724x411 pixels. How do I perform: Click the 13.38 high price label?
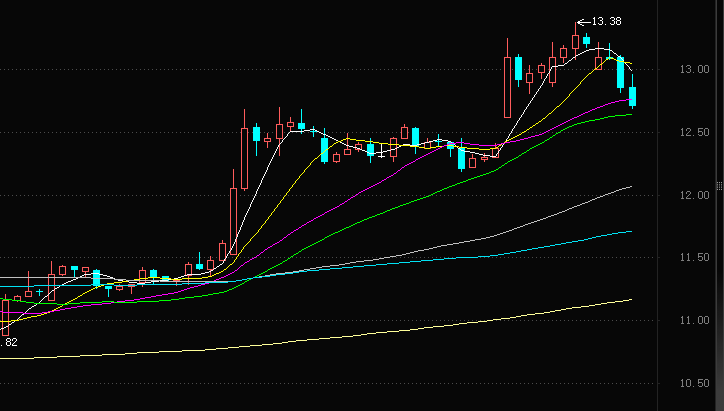606,21
